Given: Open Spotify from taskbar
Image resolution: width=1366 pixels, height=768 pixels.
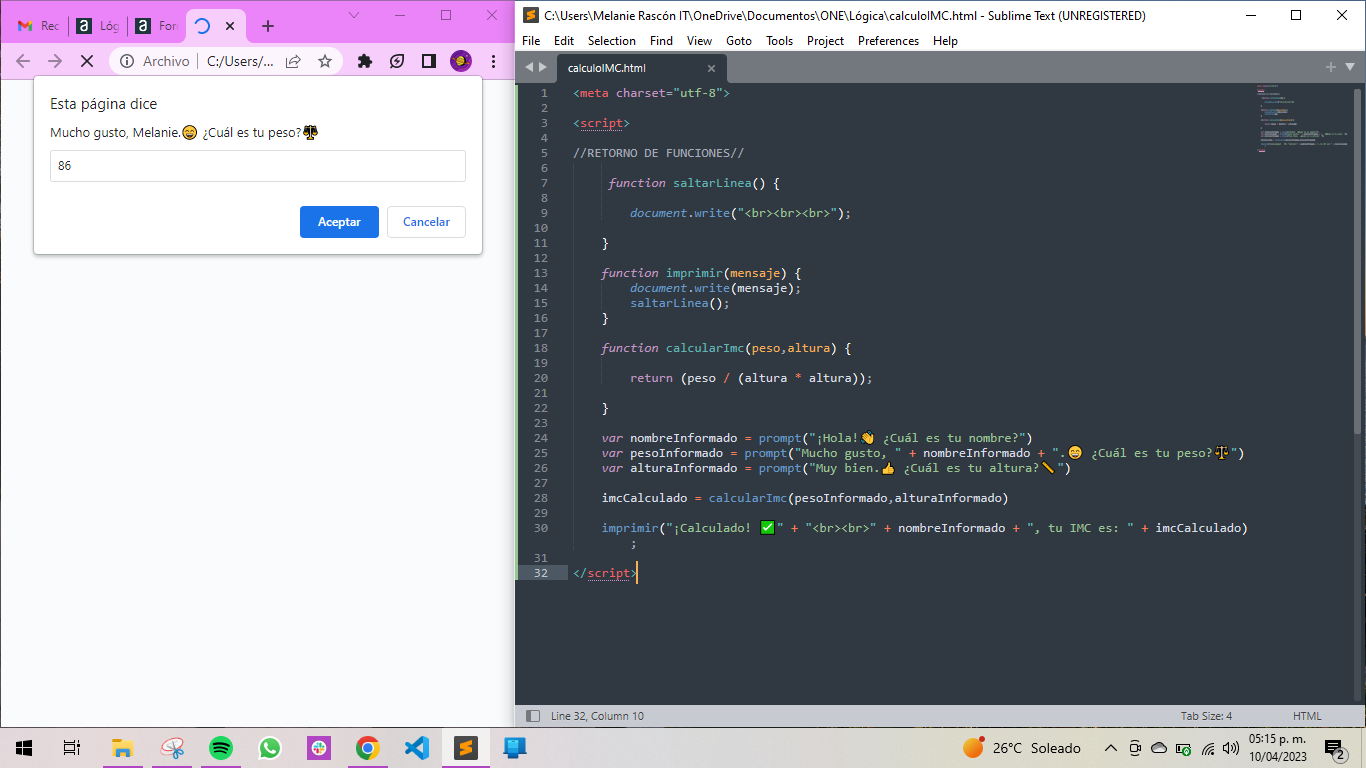Looking at the screenshot, I should [221, 748].
